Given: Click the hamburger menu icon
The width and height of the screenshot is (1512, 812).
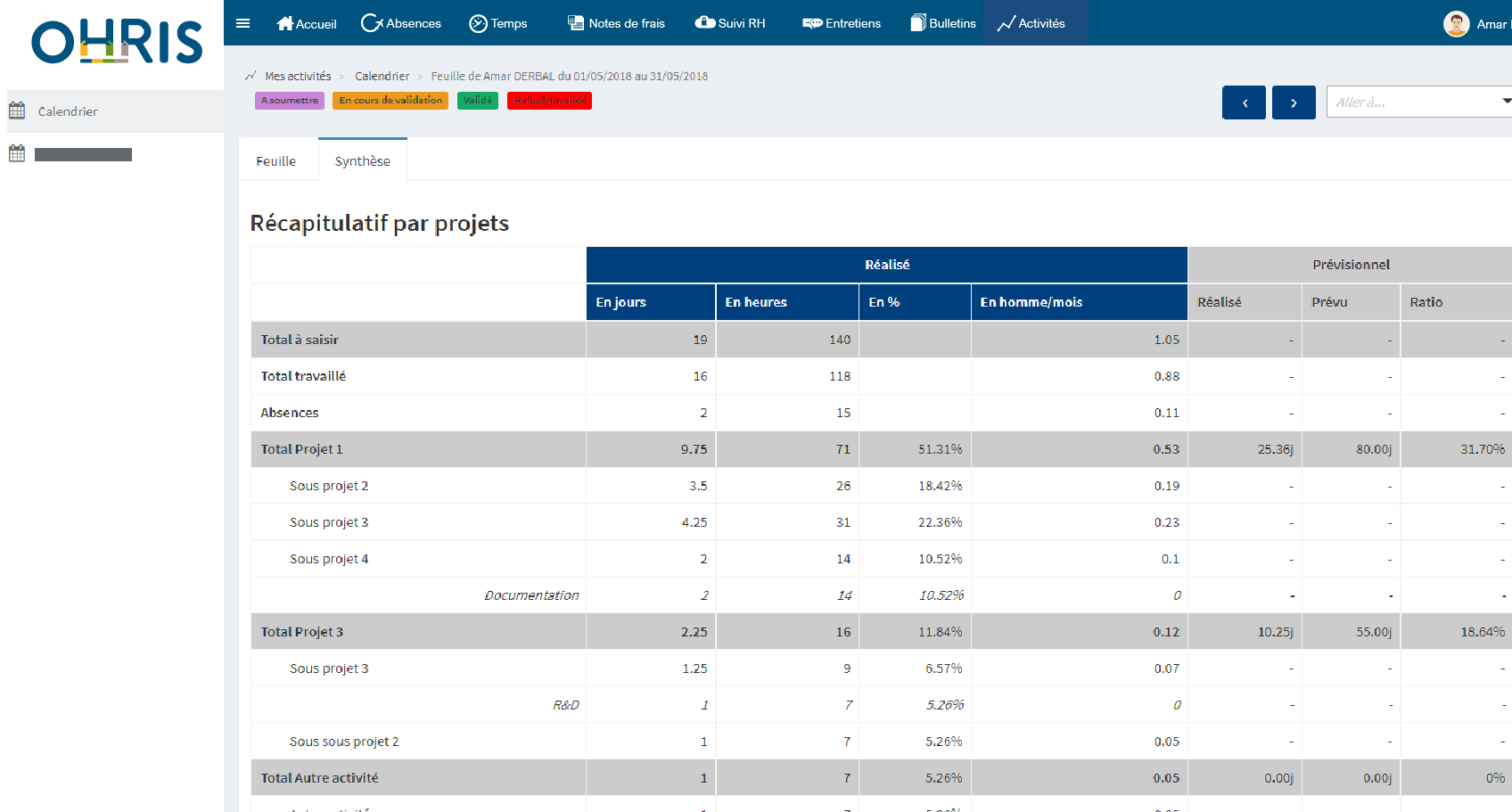Looking at the screenshot, I should pos(242,23).
